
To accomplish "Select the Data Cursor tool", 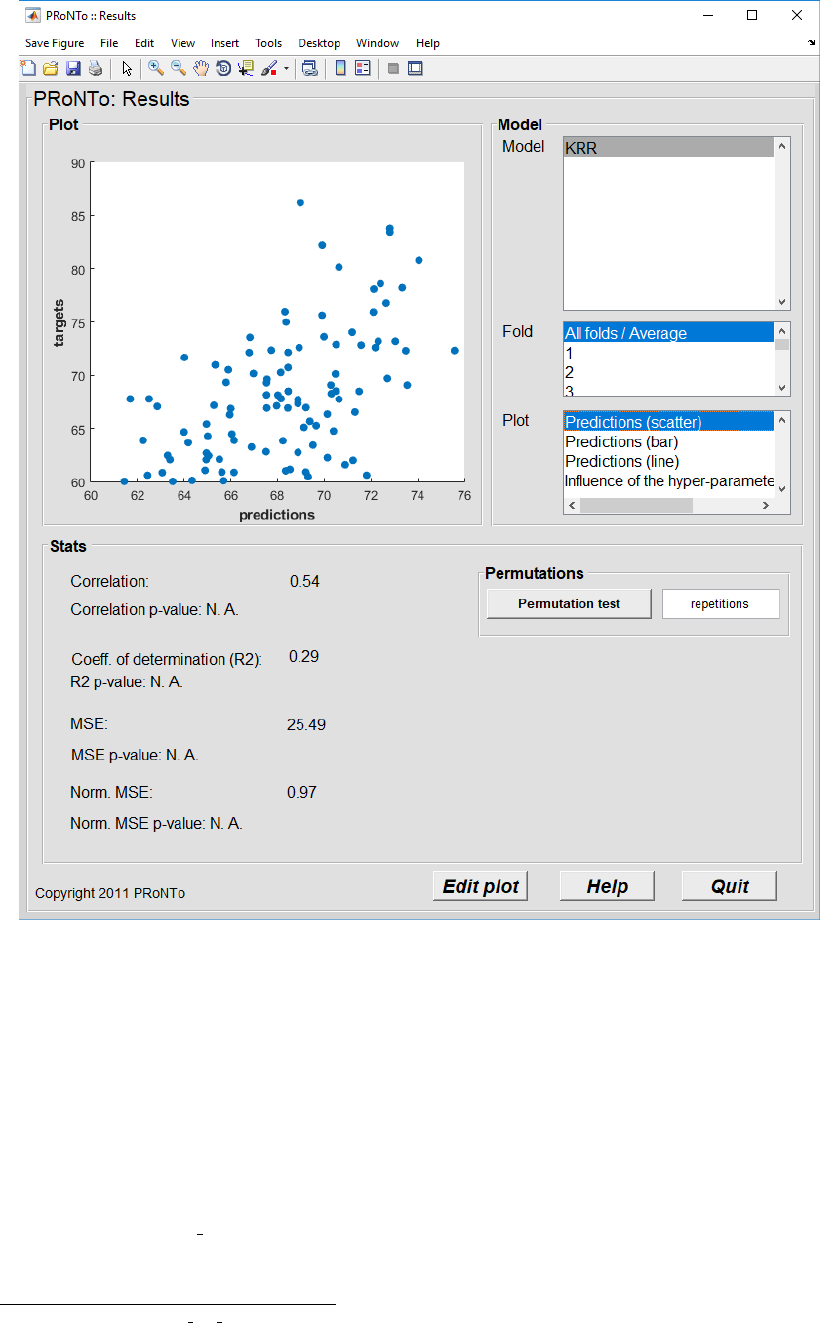I will (x=246, y=68).
